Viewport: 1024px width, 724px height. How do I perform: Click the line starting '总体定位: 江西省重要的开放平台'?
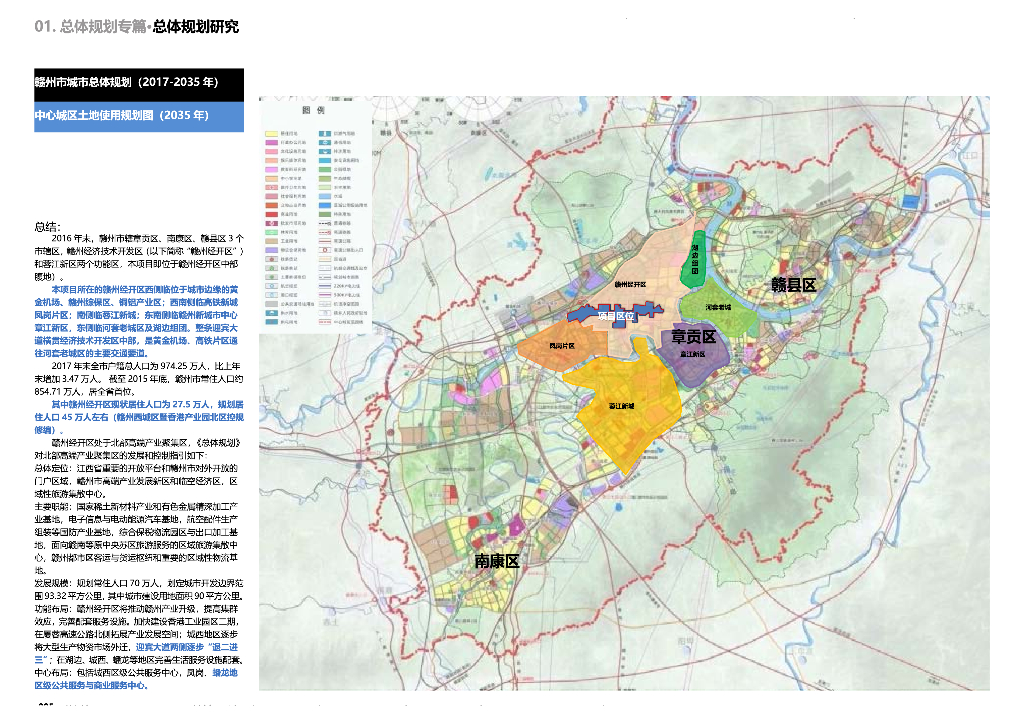pyautogui.click(x=136, y=469)
